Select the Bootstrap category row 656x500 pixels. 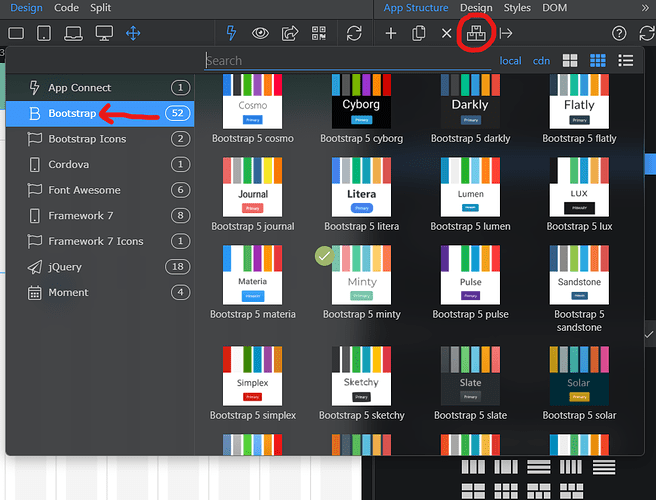coord(100,113)
